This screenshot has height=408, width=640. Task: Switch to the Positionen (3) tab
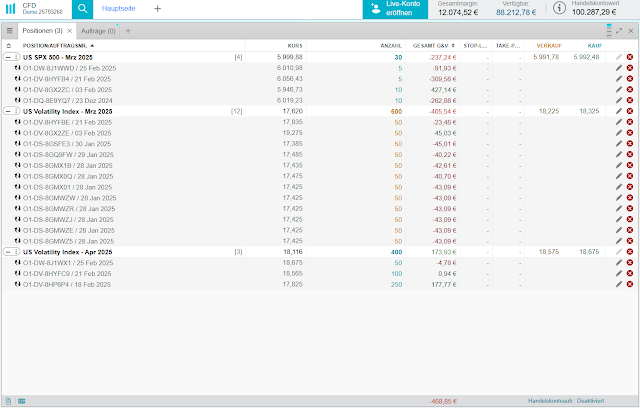pos(42,31)
